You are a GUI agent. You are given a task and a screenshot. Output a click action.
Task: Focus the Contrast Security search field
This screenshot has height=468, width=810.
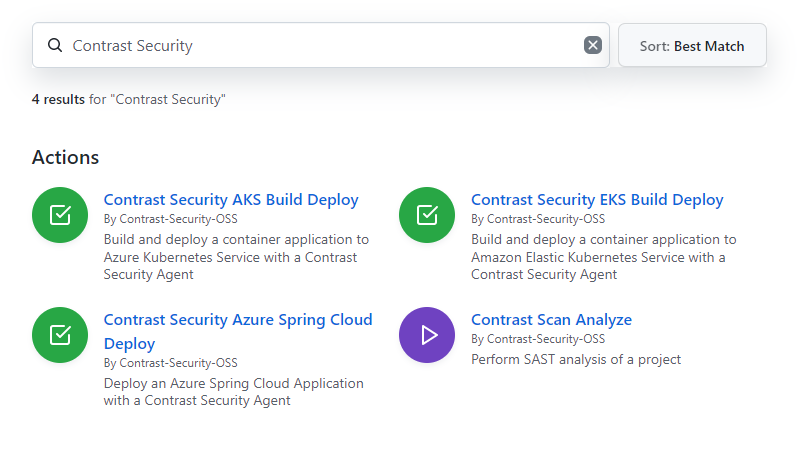(321, 45)
